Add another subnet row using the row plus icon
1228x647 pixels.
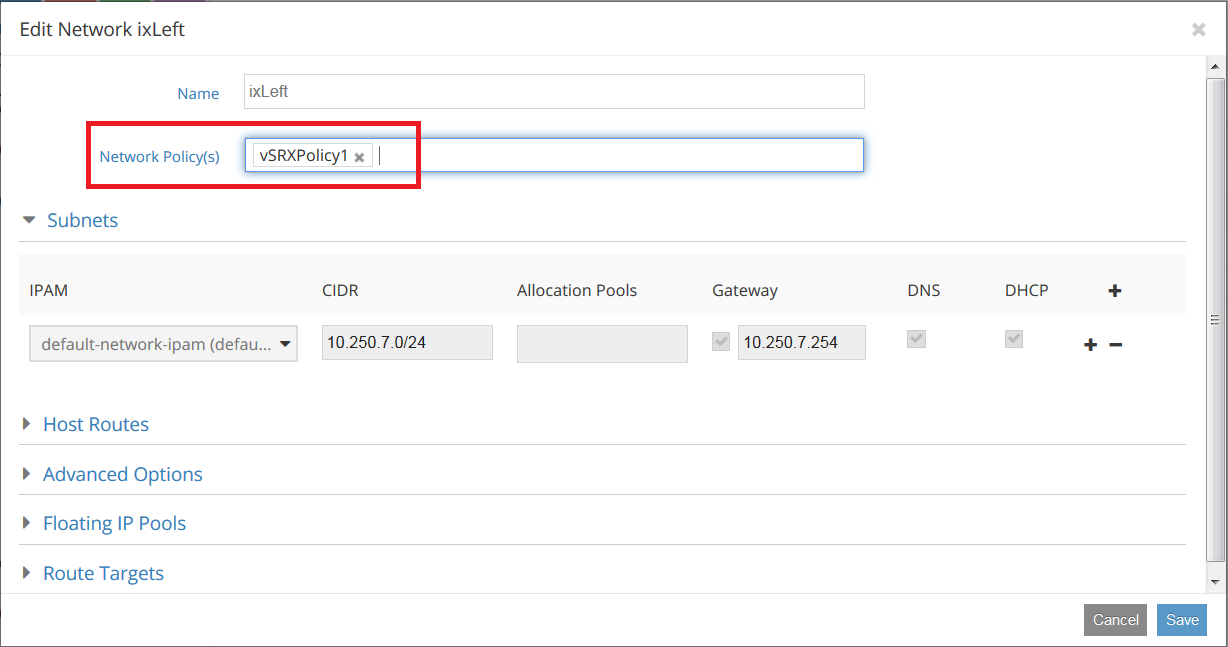(x=1091, y=345)
